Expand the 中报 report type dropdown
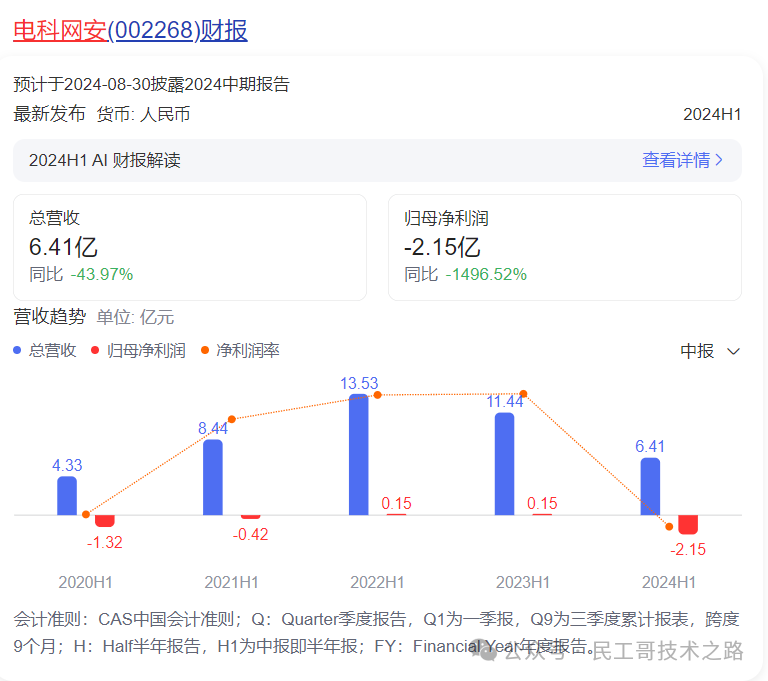The width and height of the screenshot is (768, 681). point(710,351)
